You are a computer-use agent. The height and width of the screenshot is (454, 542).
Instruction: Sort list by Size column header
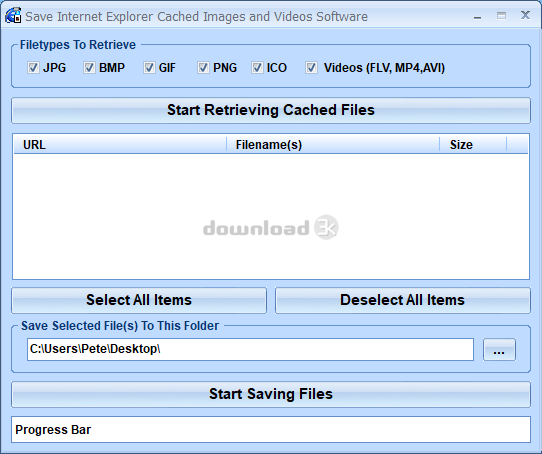pyautogui.click(x=473, y=145)
